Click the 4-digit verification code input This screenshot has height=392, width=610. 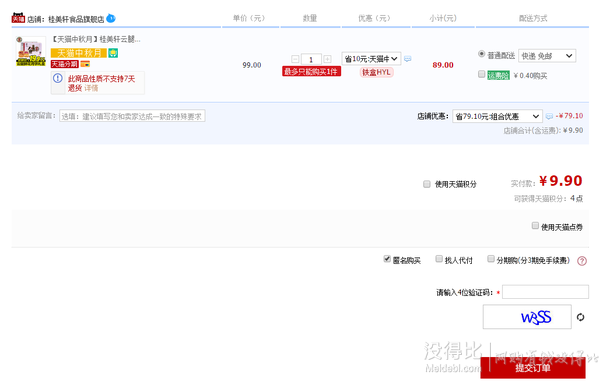pos(545,292)
